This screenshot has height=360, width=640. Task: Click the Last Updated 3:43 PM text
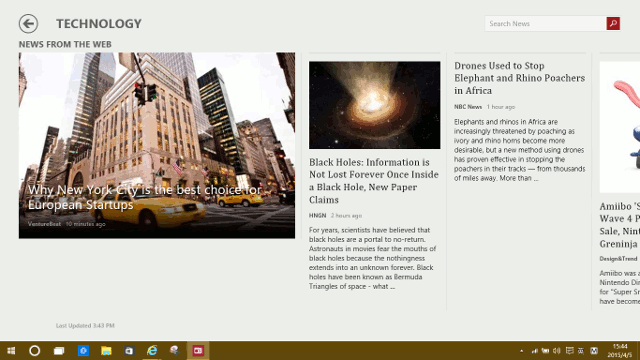pos(85,326)
